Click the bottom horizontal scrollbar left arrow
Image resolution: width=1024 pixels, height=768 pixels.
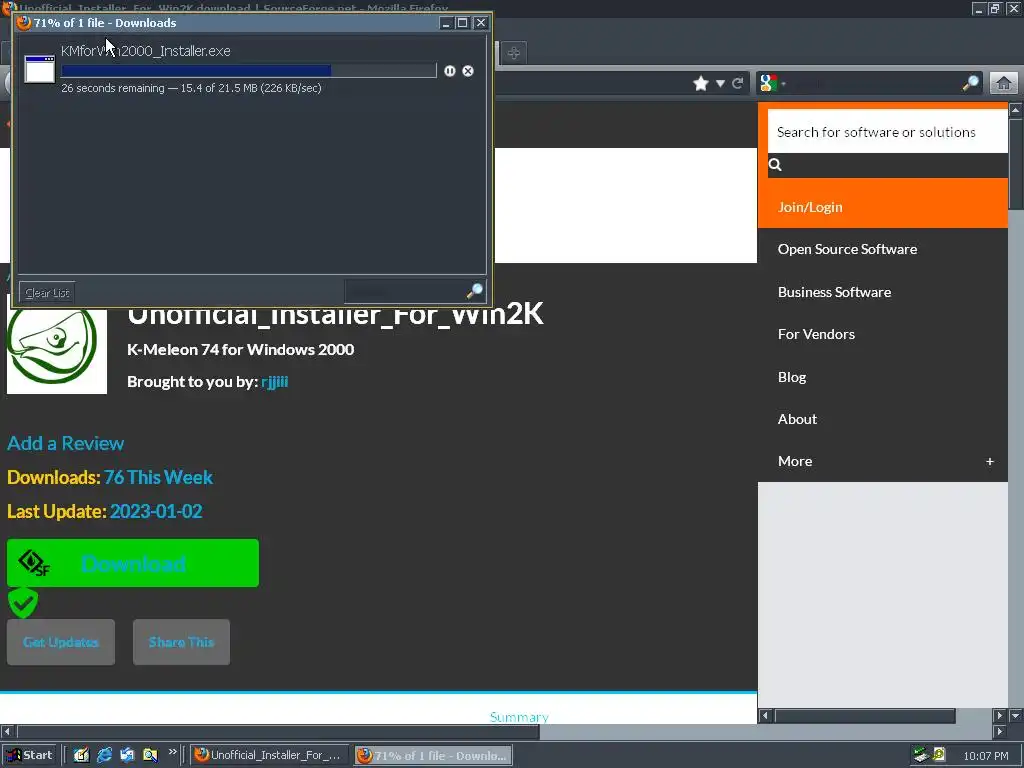7,732
